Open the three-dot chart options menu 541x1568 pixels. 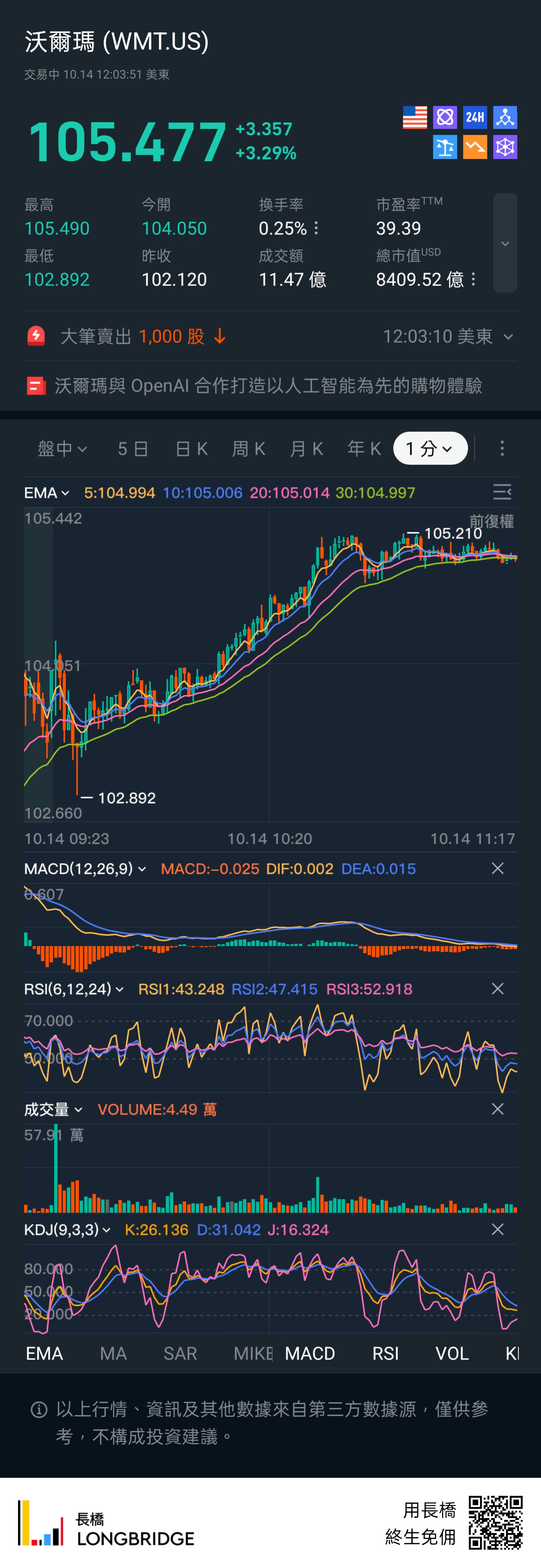point(502,449)
